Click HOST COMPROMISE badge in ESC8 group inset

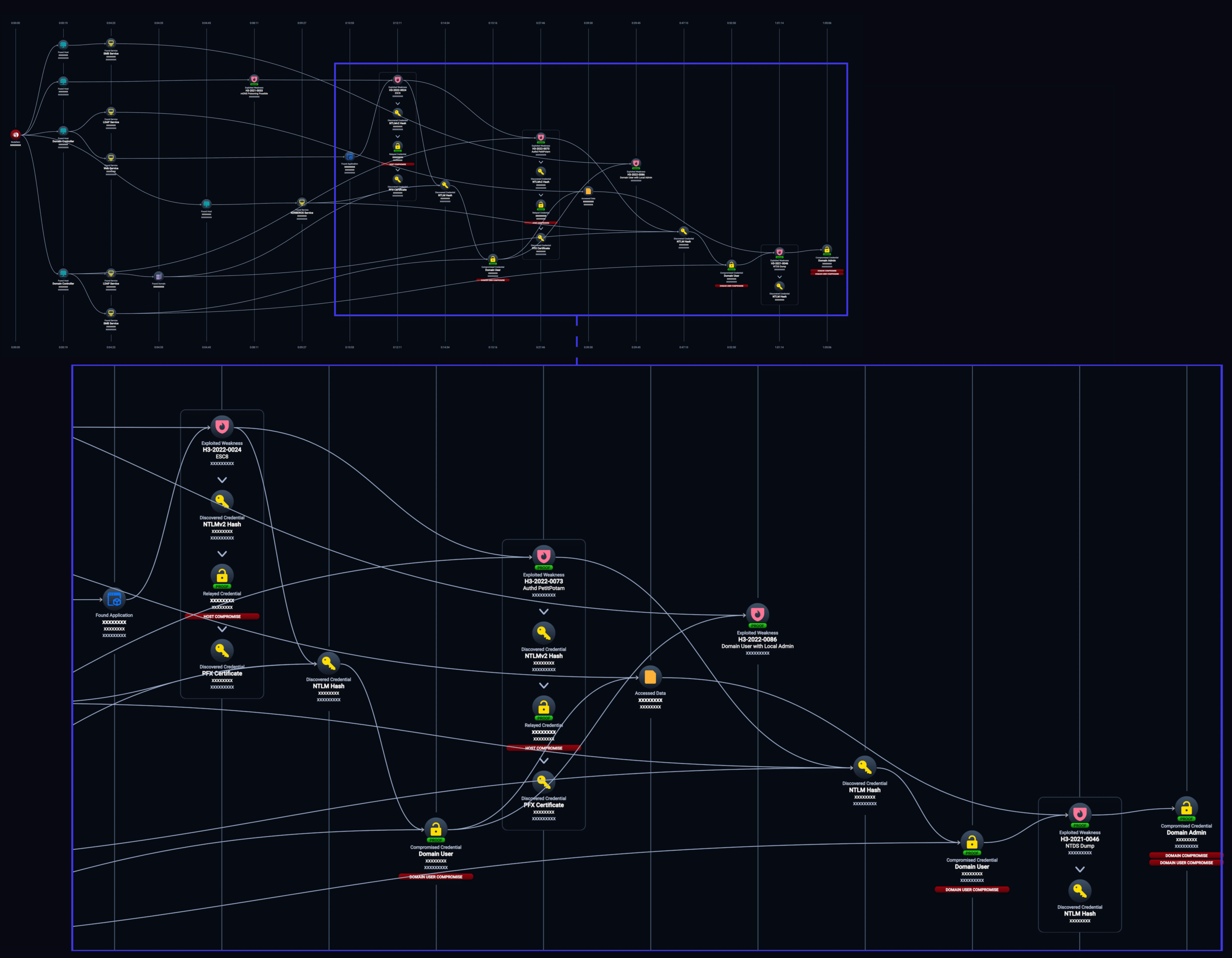pyautogui.click(x=222, y=616)
